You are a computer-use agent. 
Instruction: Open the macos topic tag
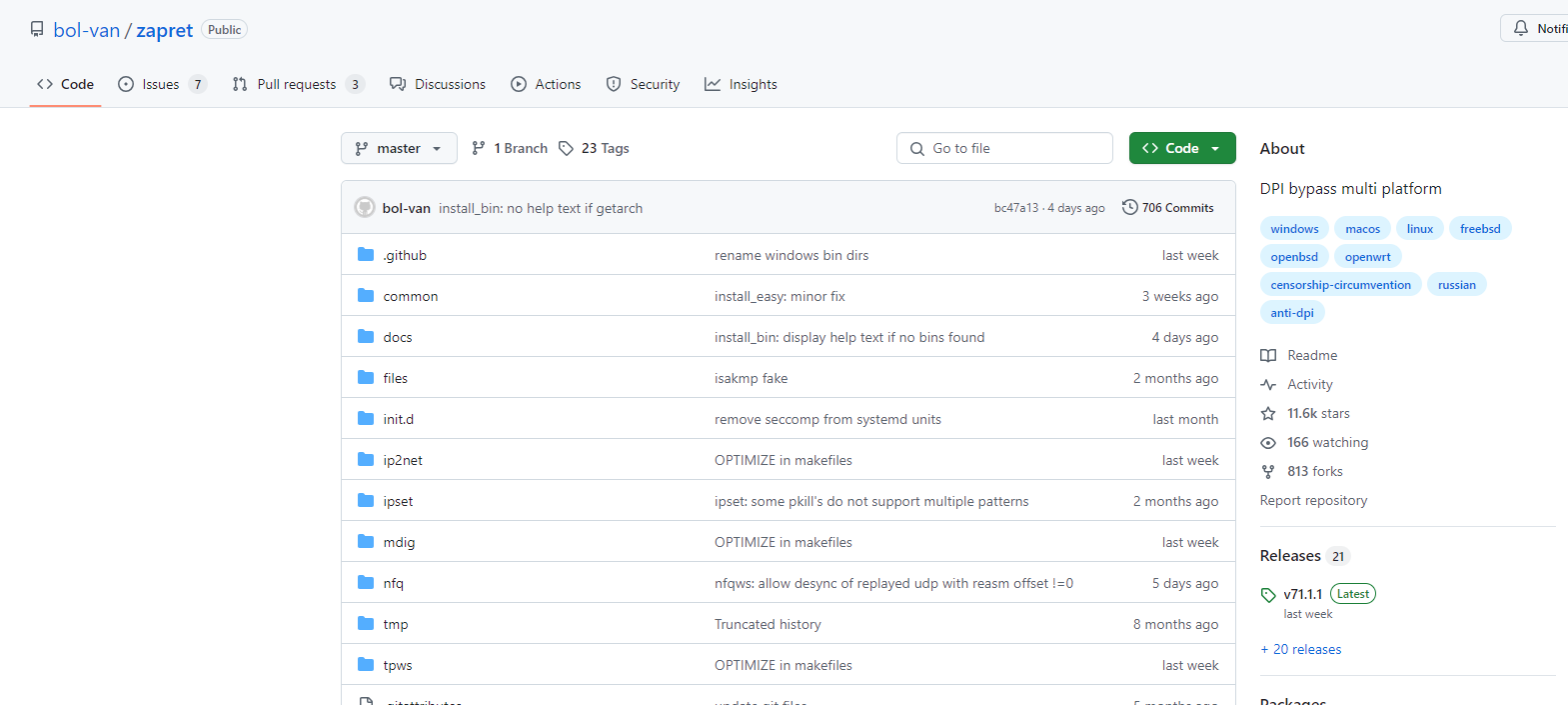[x=1362, y=229]
